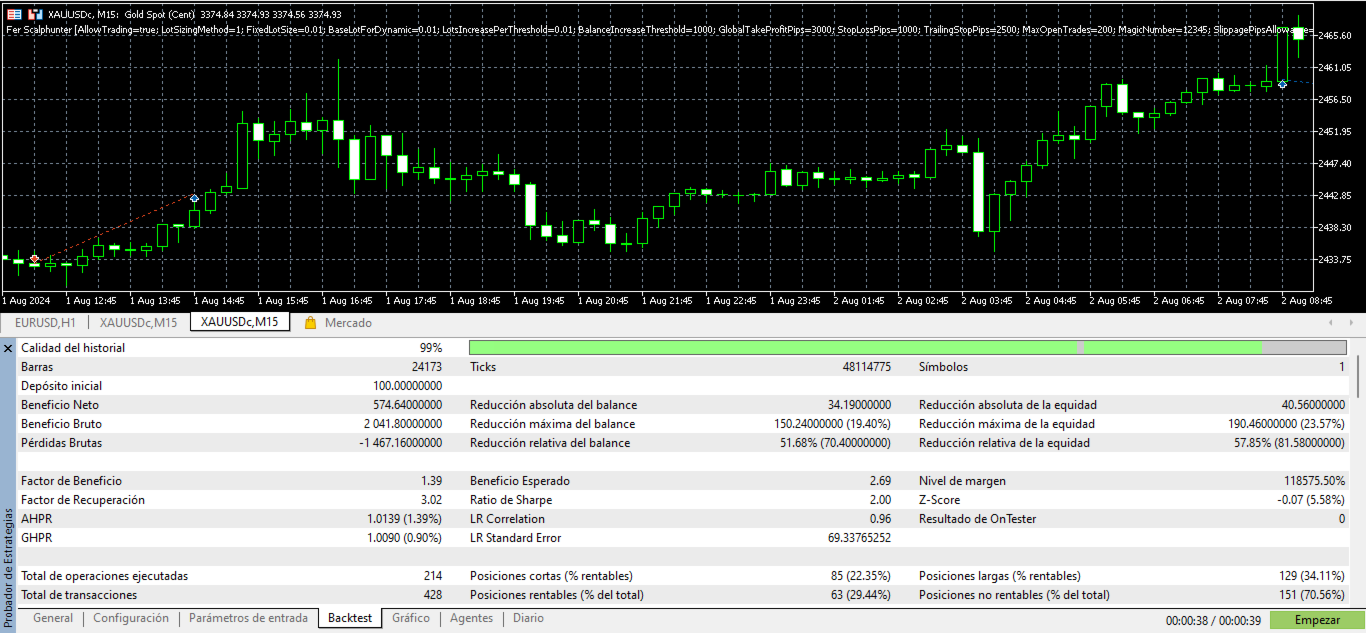The height and width of the screenshot is (633, 1366).
Task: Toggle the one-click trading panel icon
Action: [36, 15]
